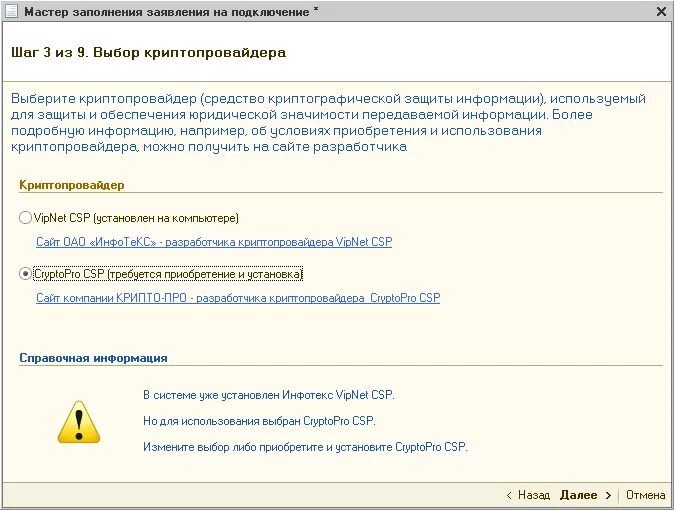The width and height of the screenshot is (674, 510).
Task: Click the 'Справочная информация' section header
Action: [93, 358]
